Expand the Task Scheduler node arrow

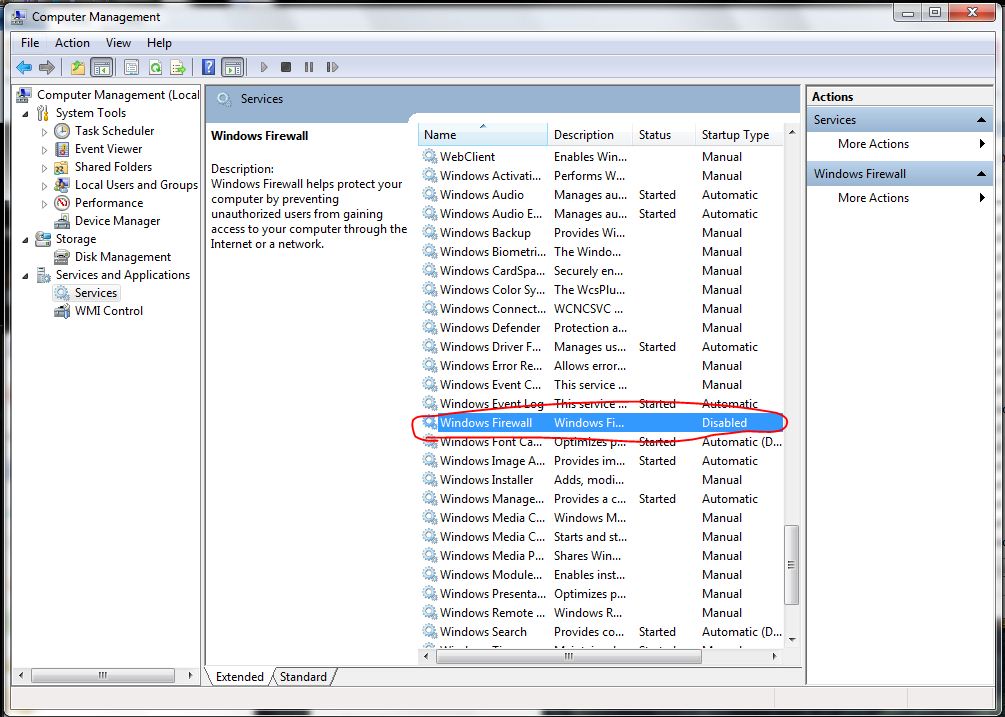click(44, 131)
